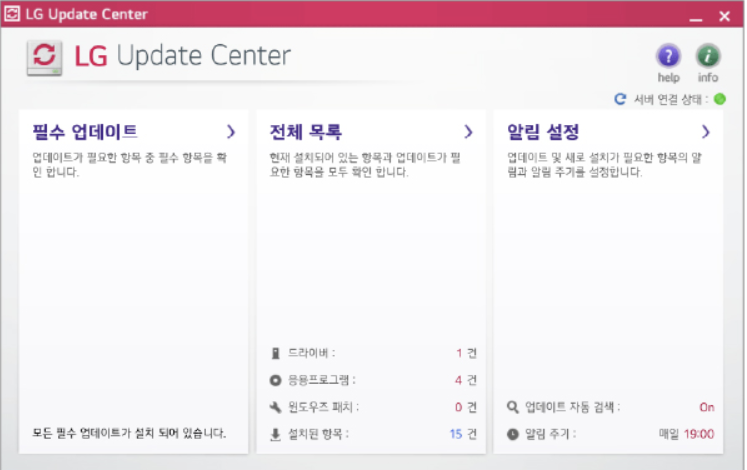The image size is (747, 470).
Task: Click the driver icon beside 드라이버
Action: point(275,353)
